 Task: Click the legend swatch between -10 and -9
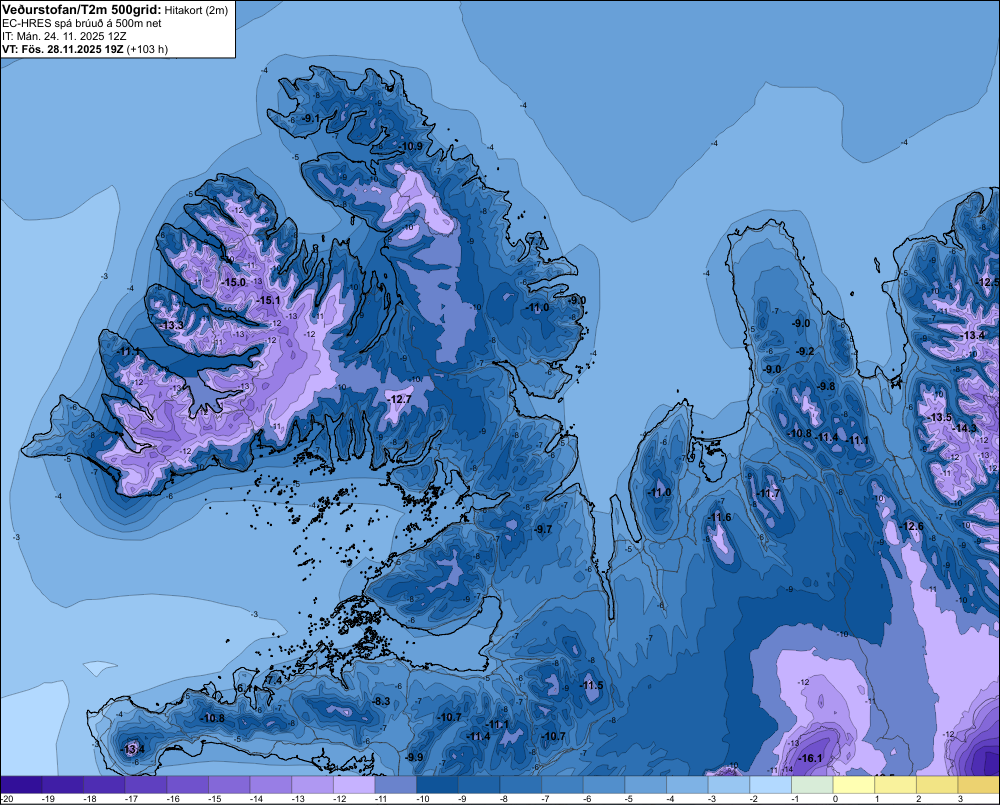pos(438,785)
